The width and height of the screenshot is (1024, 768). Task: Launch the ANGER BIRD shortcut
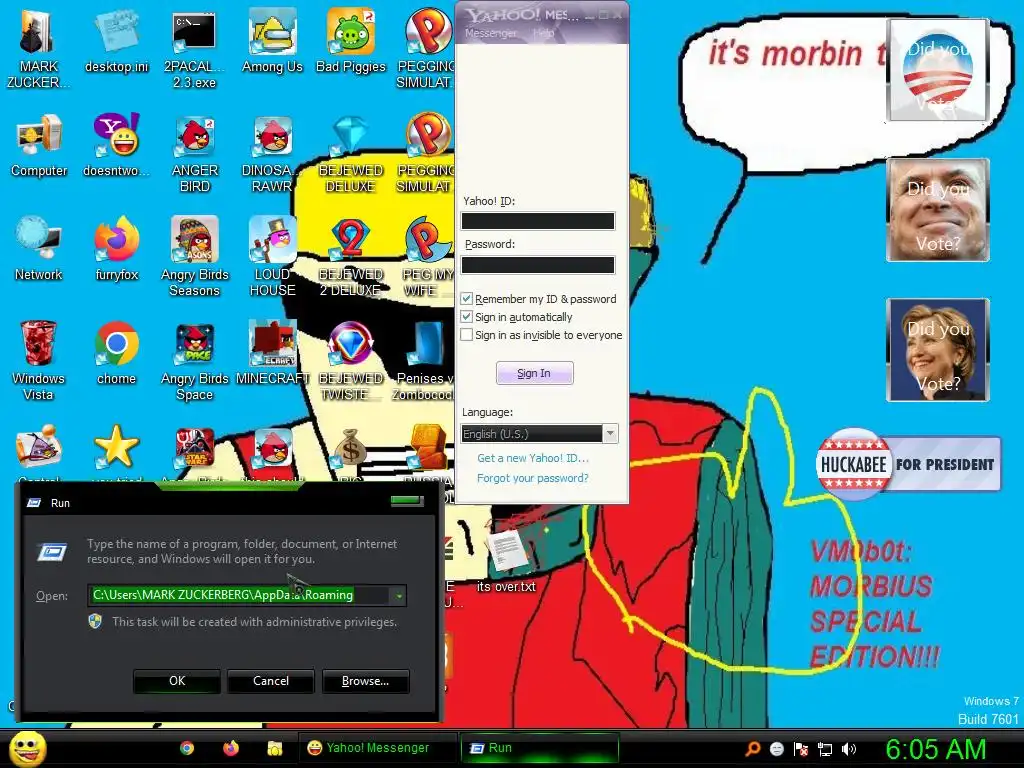194,153
